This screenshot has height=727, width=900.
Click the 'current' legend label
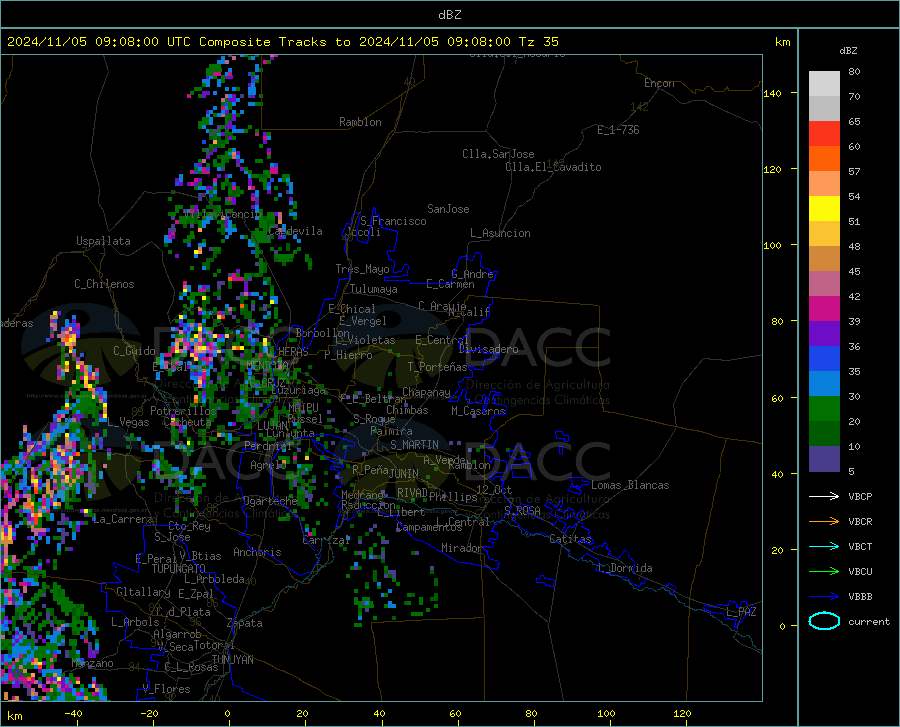tap(869, 621)
